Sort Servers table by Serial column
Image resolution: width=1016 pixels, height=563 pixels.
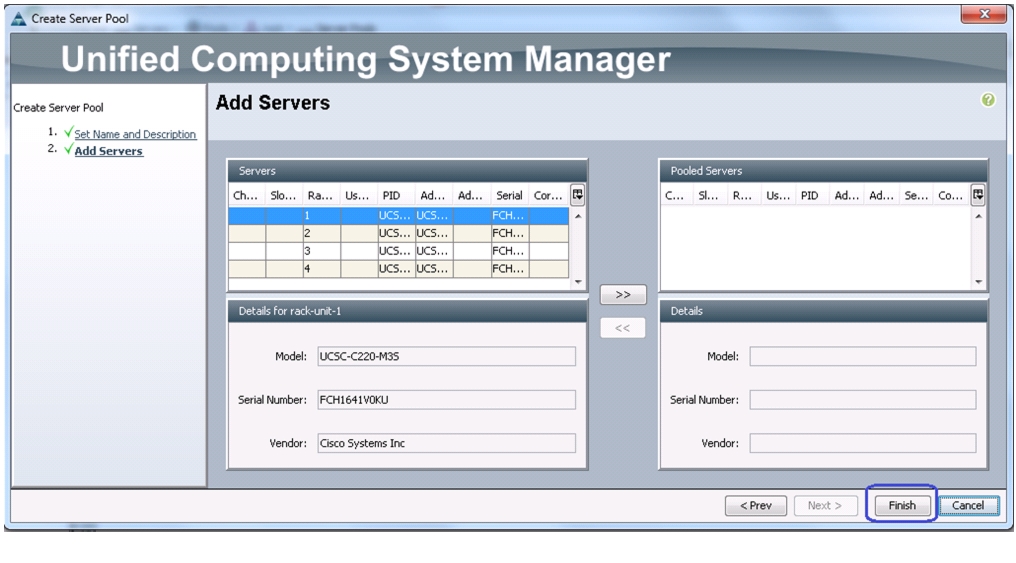click(x=509, y=195)
